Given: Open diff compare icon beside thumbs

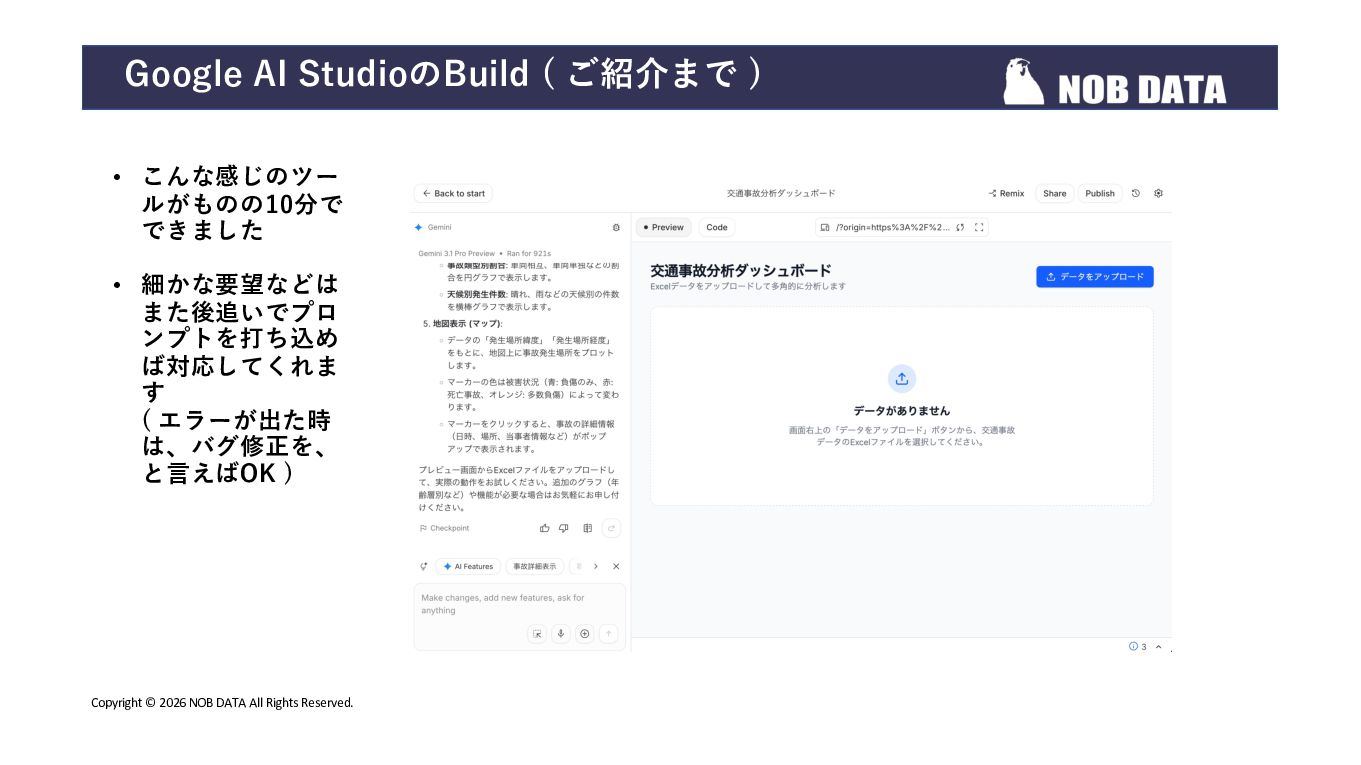Looking at the screenshot, I should [588, 528].
